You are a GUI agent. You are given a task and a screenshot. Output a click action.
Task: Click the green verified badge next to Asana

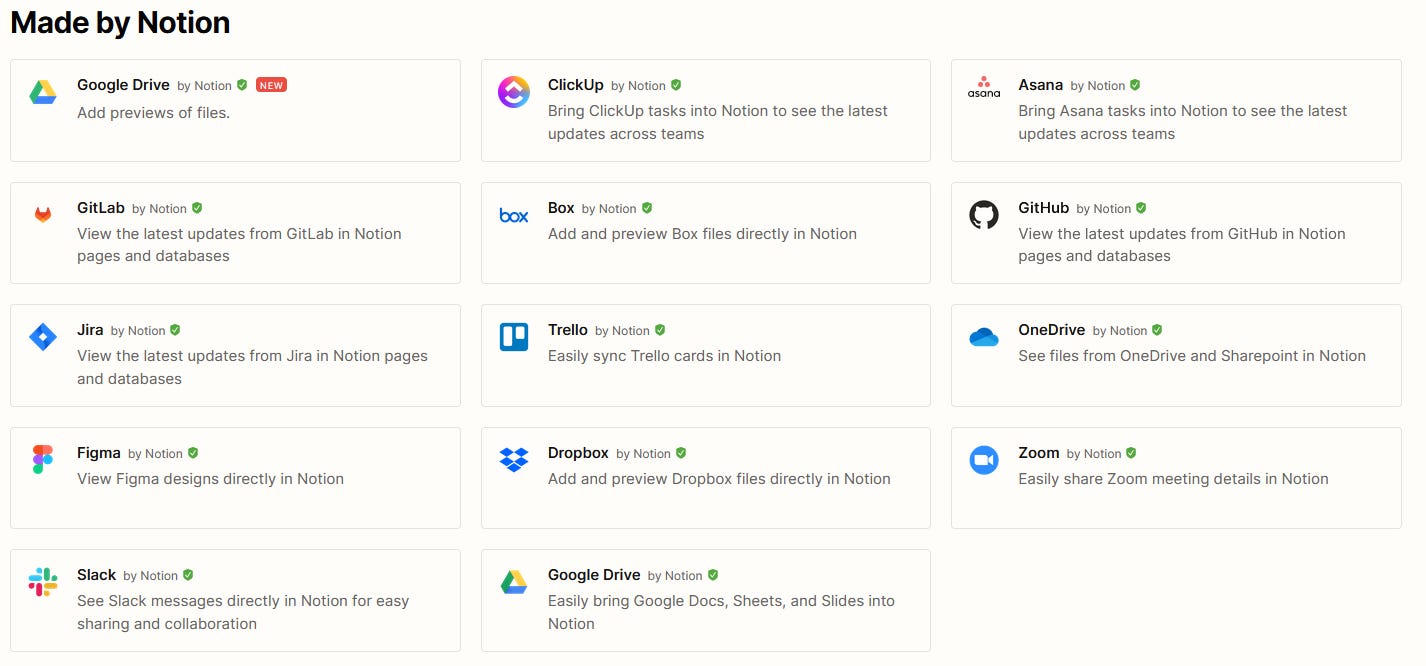pyautogui.click(x=1135, y=85)
